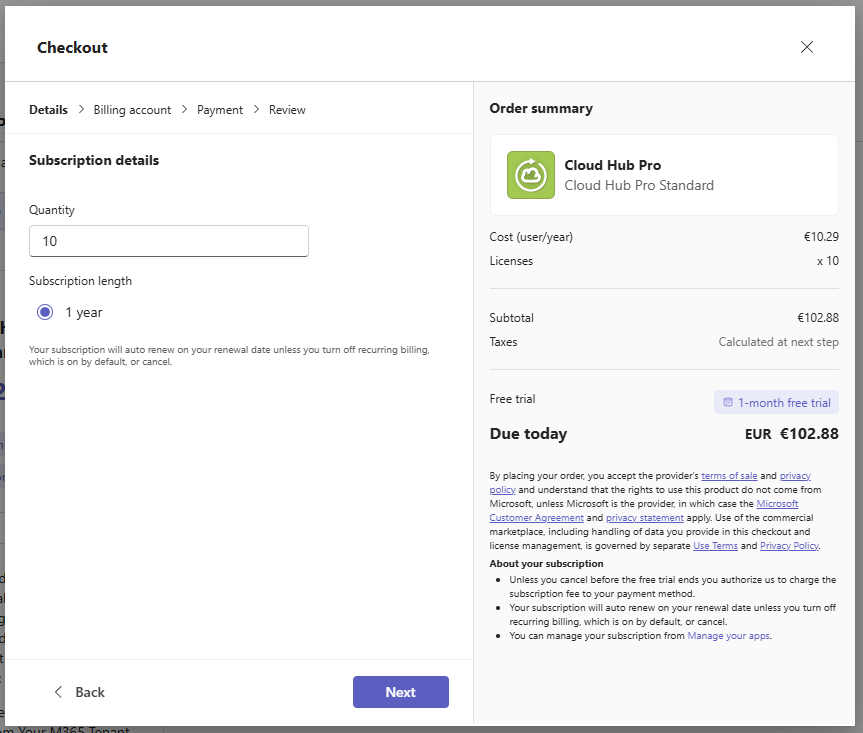Open the Microsoft Customer Agreement link
The width and height of the screenshot is (863, 733).
point(777,504)
